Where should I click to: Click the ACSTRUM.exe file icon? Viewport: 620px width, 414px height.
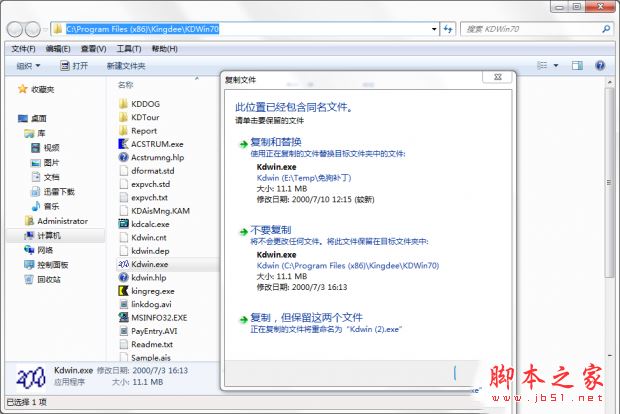[123, 144]
